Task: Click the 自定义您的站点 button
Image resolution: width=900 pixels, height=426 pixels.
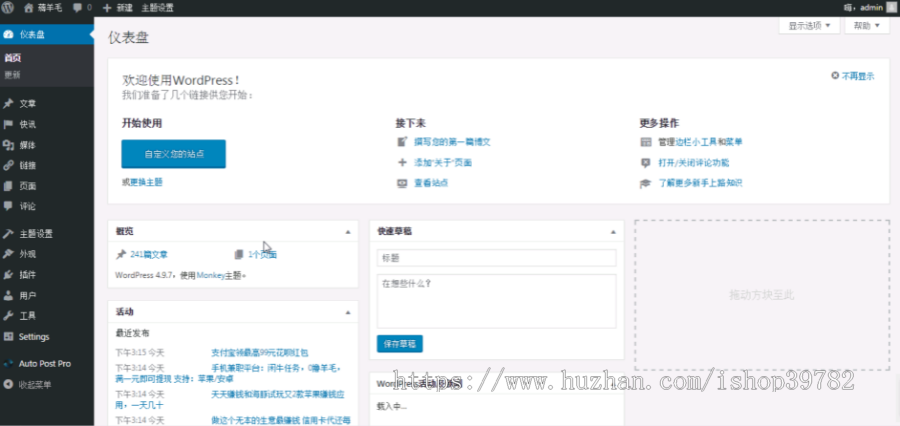Action: [x=173, y=154]
